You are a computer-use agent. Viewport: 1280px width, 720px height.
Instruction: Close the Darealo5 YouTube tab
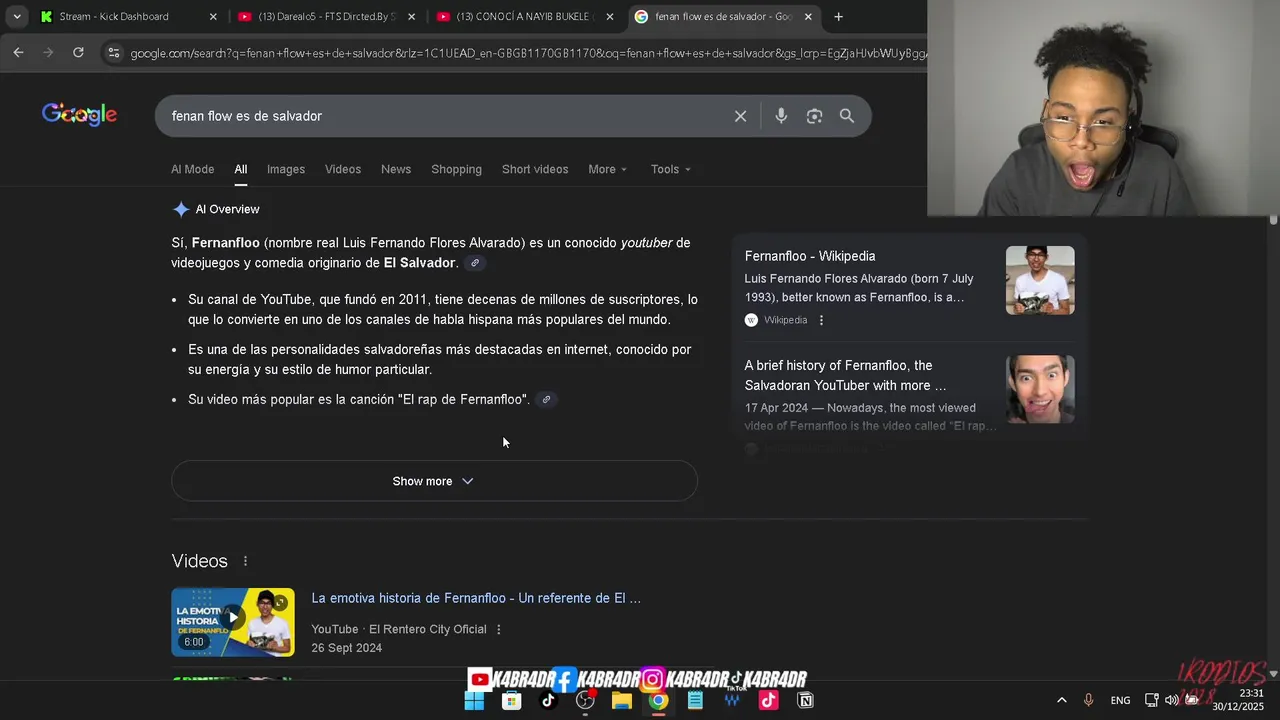click(x=411, y=16)
